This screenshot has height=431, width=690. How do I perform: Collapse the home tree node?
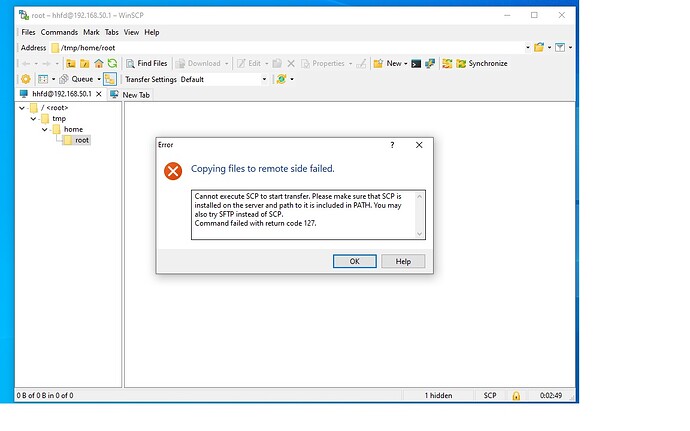(44, 129)
